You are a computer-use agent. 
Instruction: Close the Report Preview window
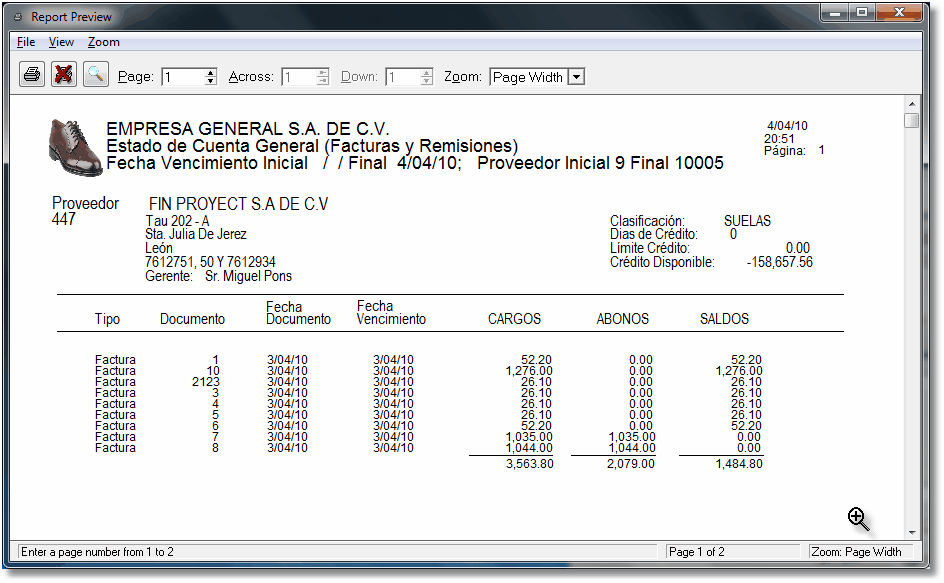(899, 12)
